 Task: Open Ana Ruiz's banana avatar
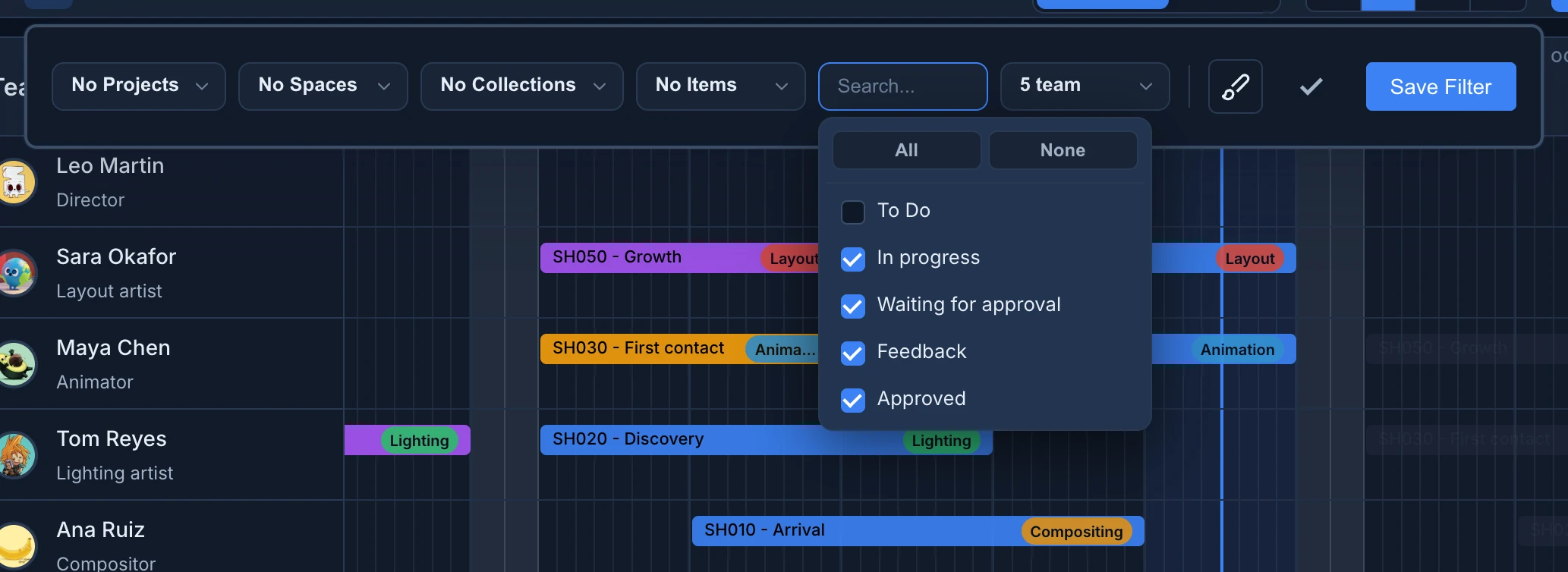tap(15, 546)
